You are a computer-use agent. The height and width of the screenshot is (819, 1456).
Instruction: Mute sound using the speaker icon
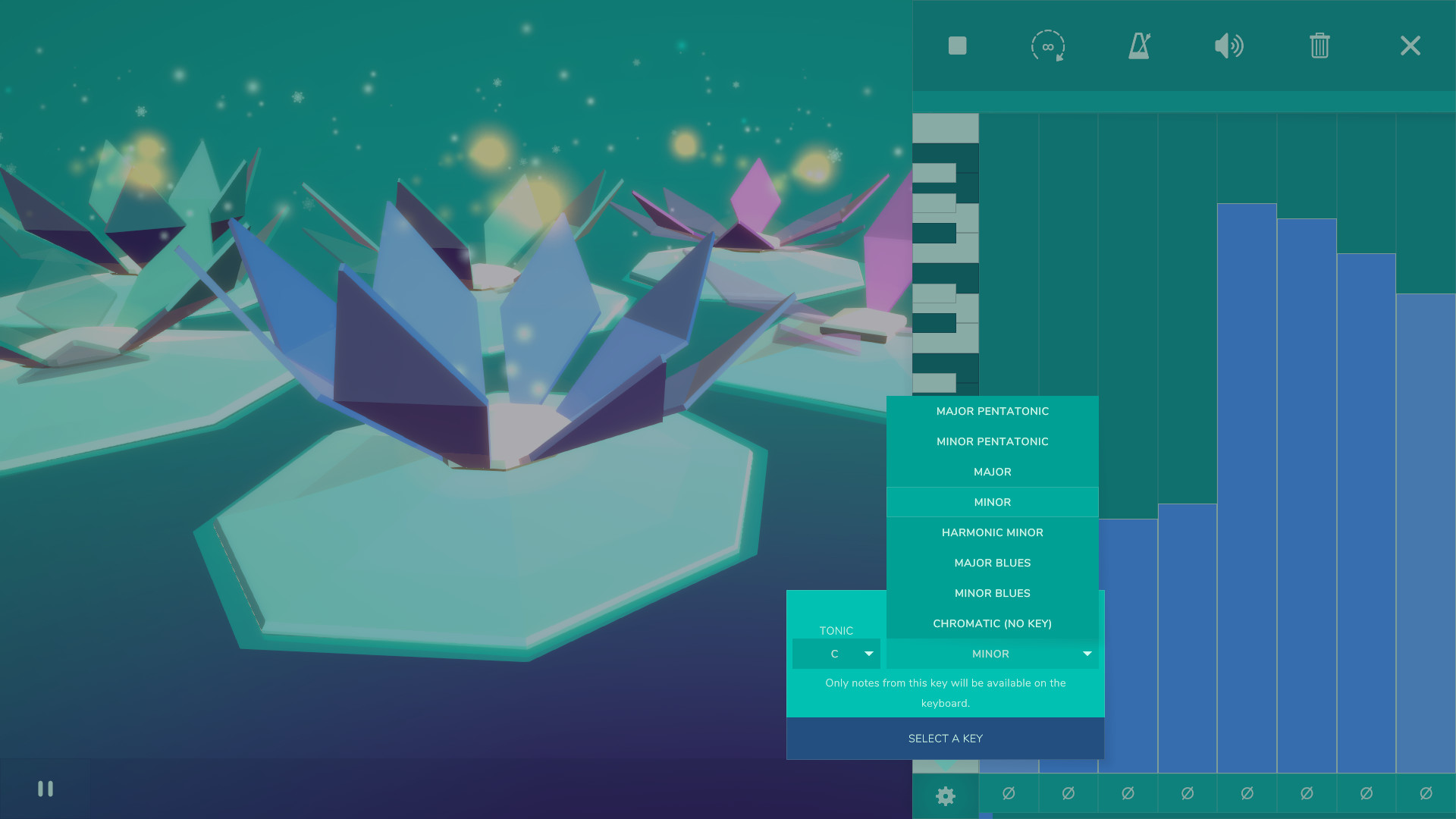coord(1228,46)
